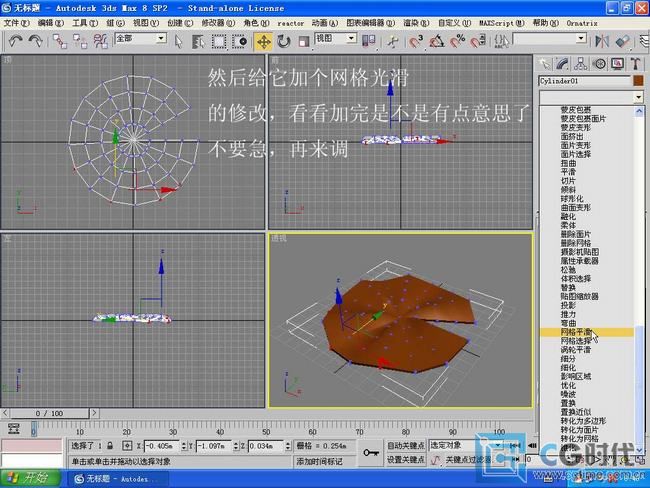Click Use Pivot Point Center icon
The width and height of the screenshot is (650, 488).
click(369, 41)
